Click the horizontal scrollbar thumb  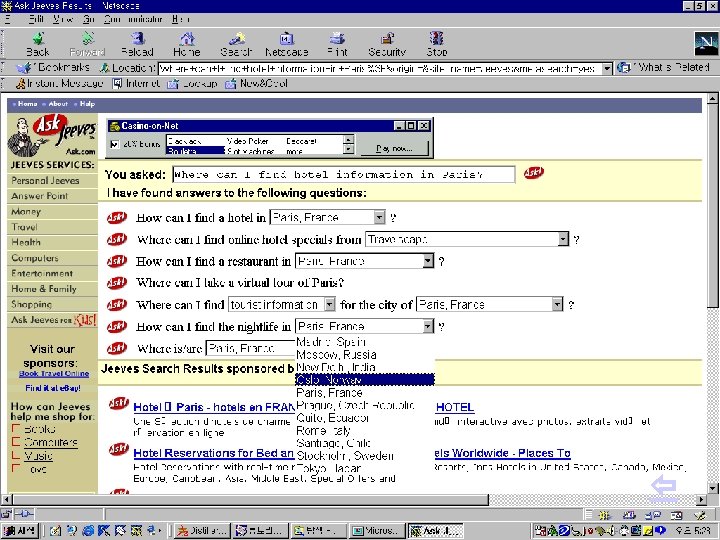pyautogui.click(x=251, y=500)
